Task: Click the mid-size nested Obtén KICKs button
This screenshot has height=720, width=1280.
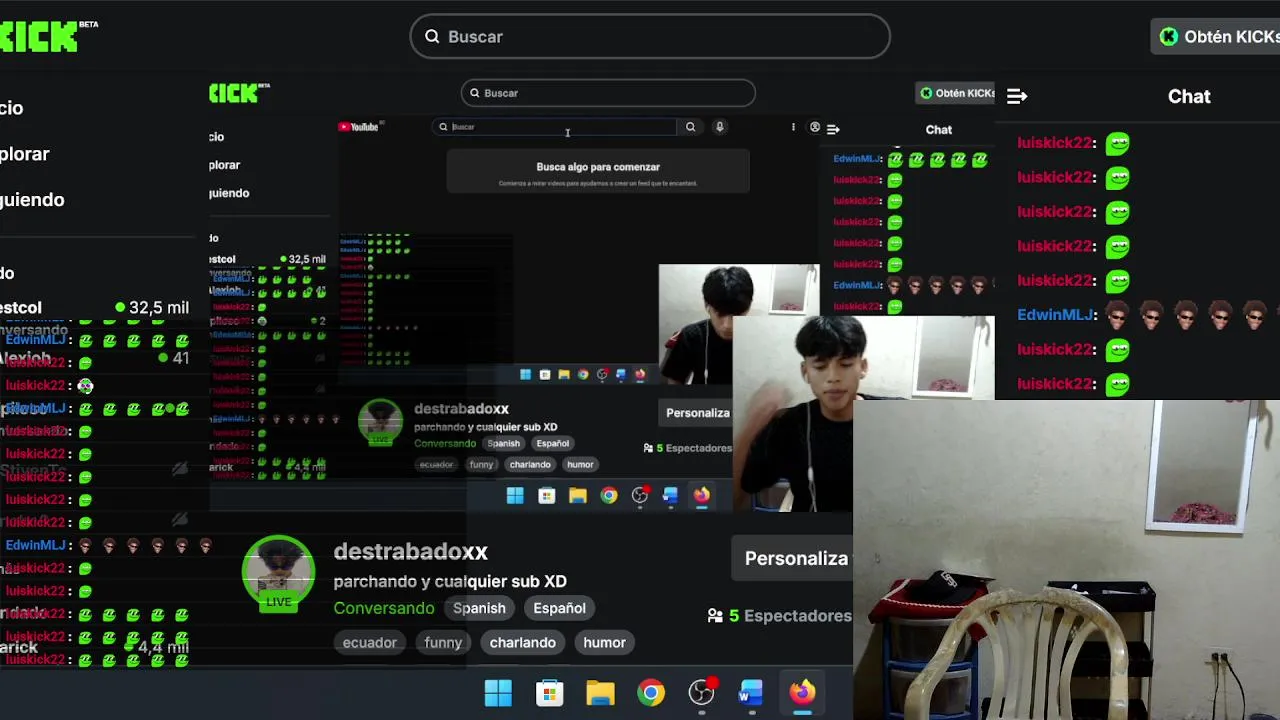Action: (956, 93)
